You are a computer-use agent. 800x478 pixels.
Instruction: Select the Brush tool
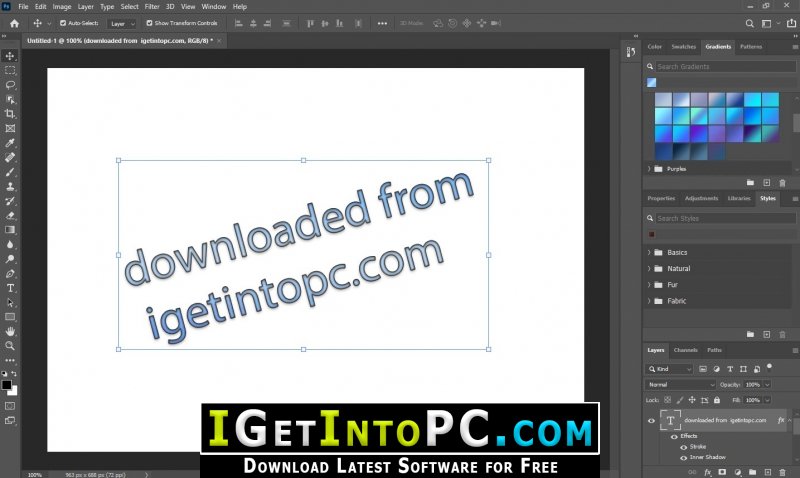10,172
